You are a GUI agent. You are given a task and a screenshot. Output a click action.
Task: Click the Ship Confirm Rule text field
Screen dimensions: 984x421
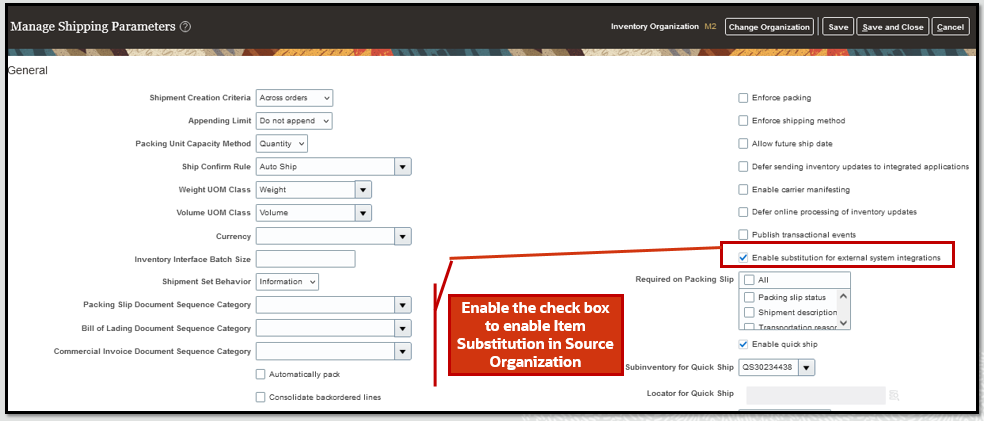click(x=325, y=167)
